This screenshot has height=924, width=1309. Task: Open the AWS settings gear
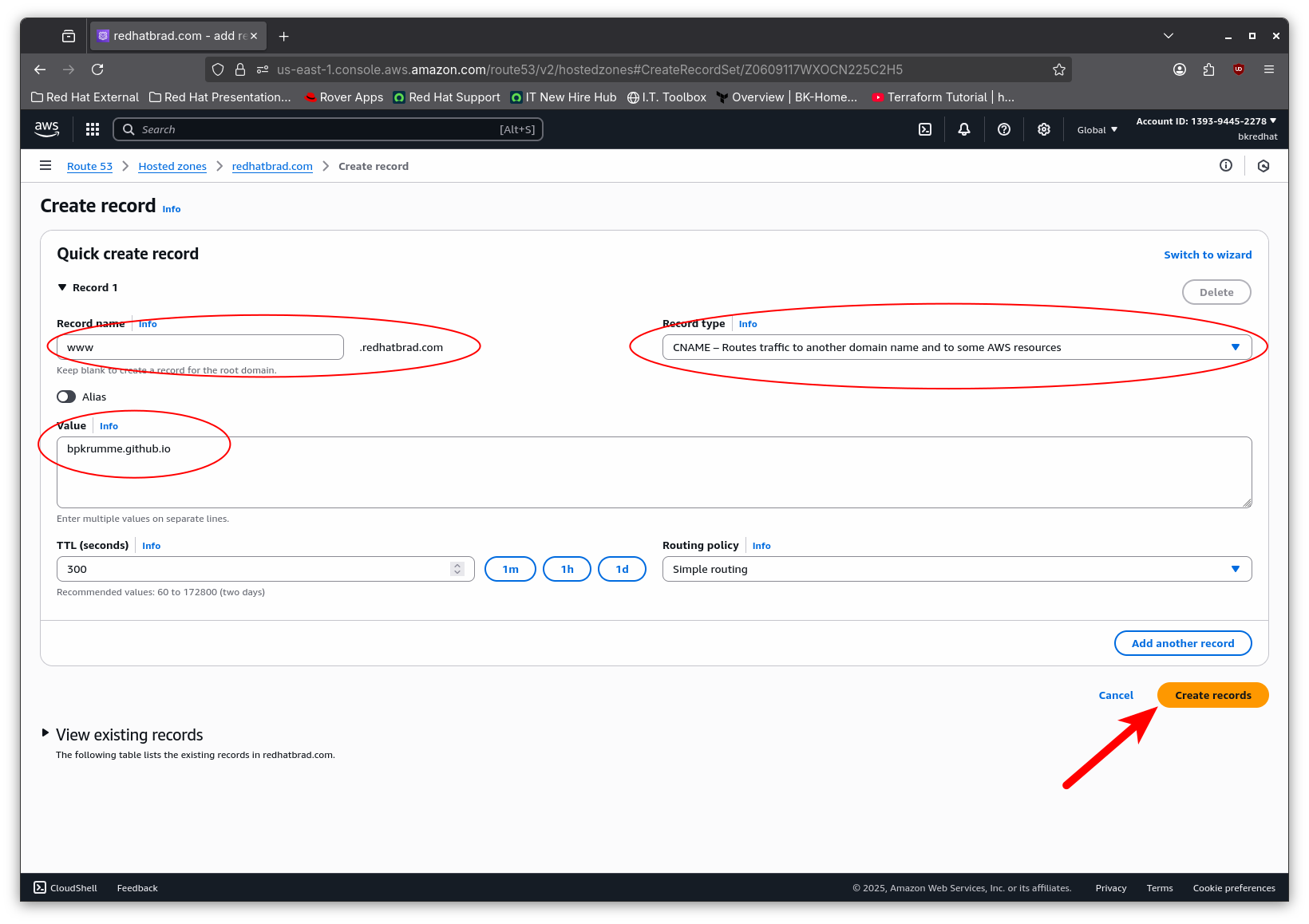1044,129
